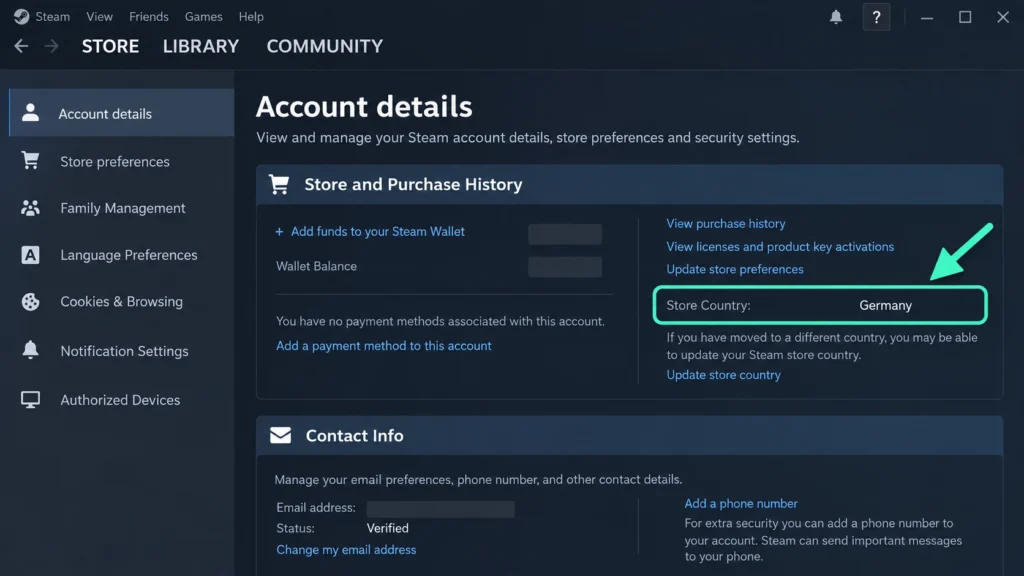Open the View menu

pyautogui.click(x=99, y=16)
